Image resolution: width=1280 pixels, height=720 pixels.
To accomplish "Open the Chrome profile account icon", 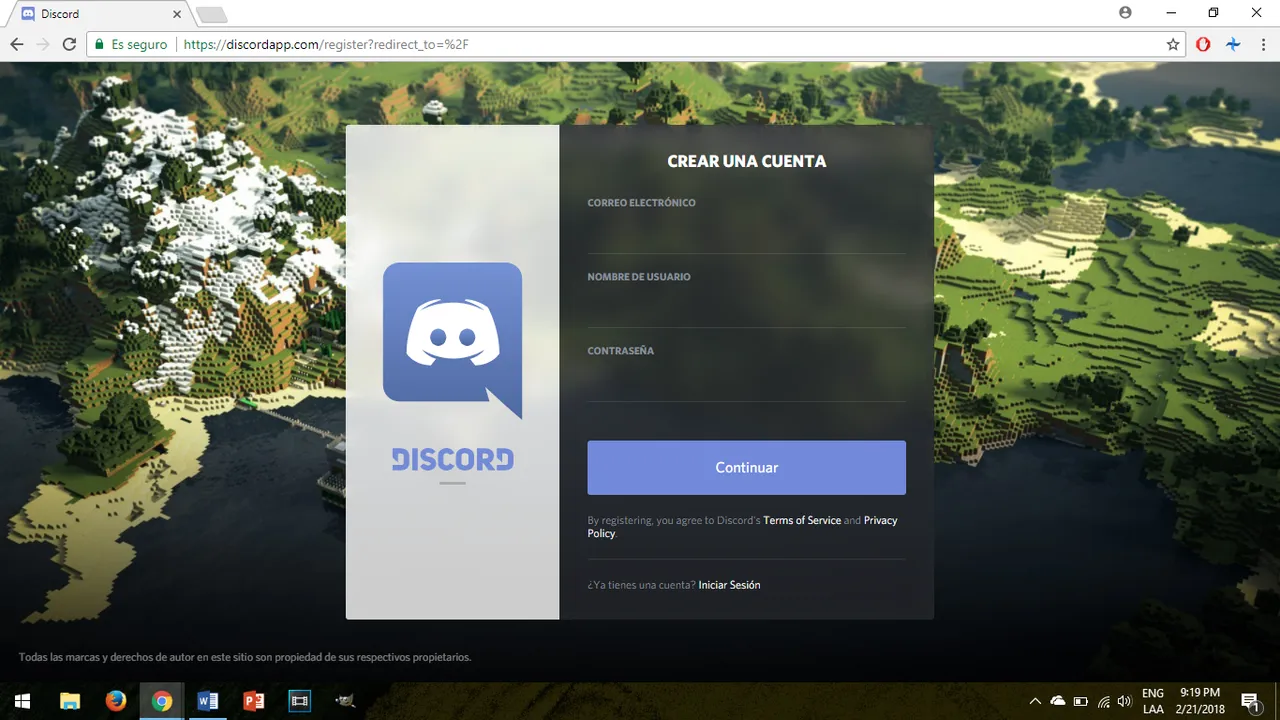I will pos(1126,13).
